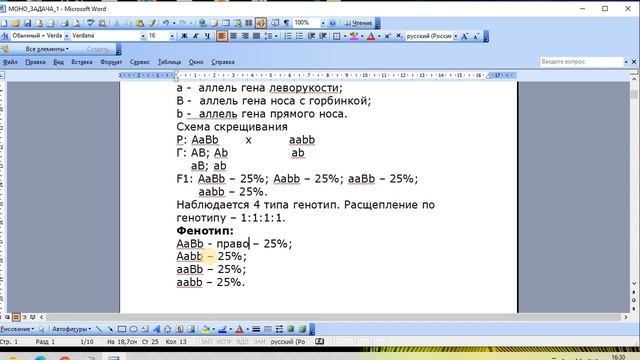Insert a hyperlink with the globe icon
The image size is (640, 360).
pyautogui.click(x=202, y=23)
